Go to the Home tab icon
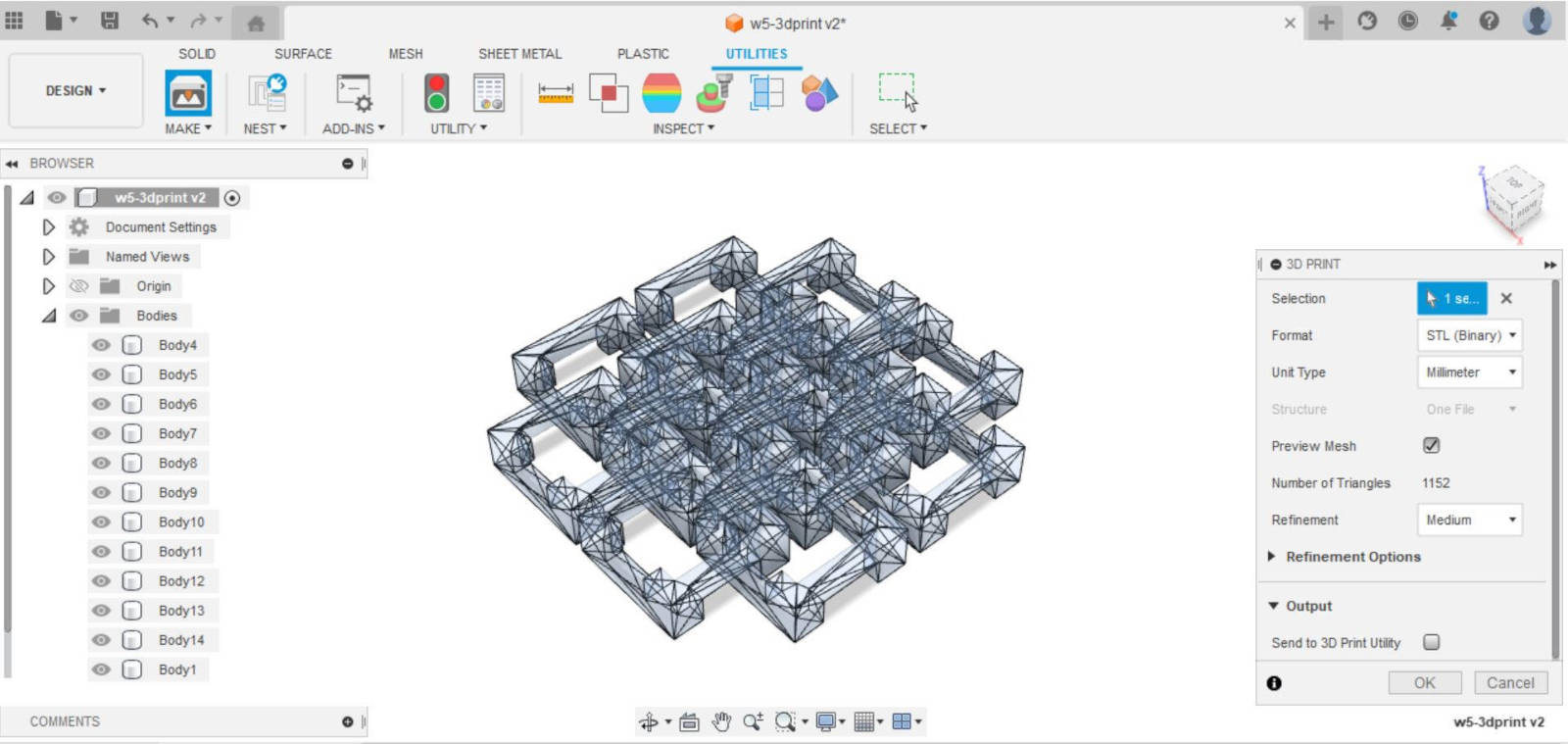 tap(256, 24)
